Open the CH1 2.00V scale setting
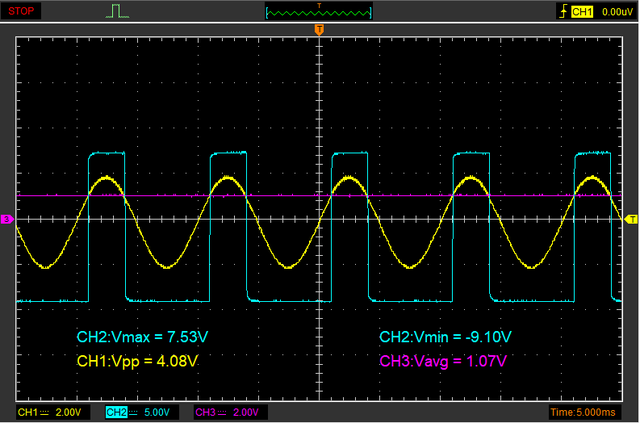 (x=67, y=412)
